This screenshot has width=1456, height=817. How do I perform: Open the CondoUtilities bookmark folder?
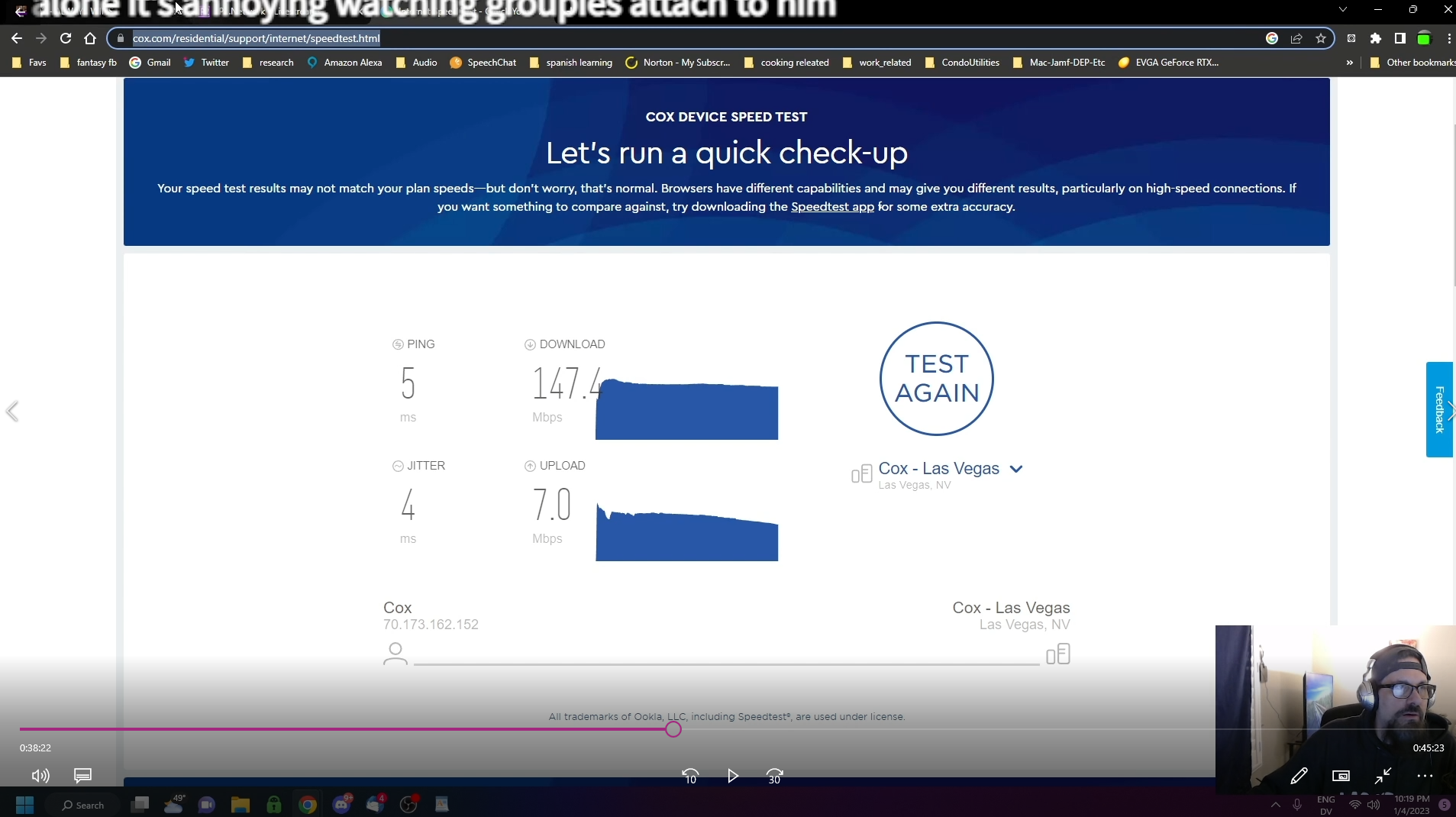pyautogui.click(x=962, y=63)
